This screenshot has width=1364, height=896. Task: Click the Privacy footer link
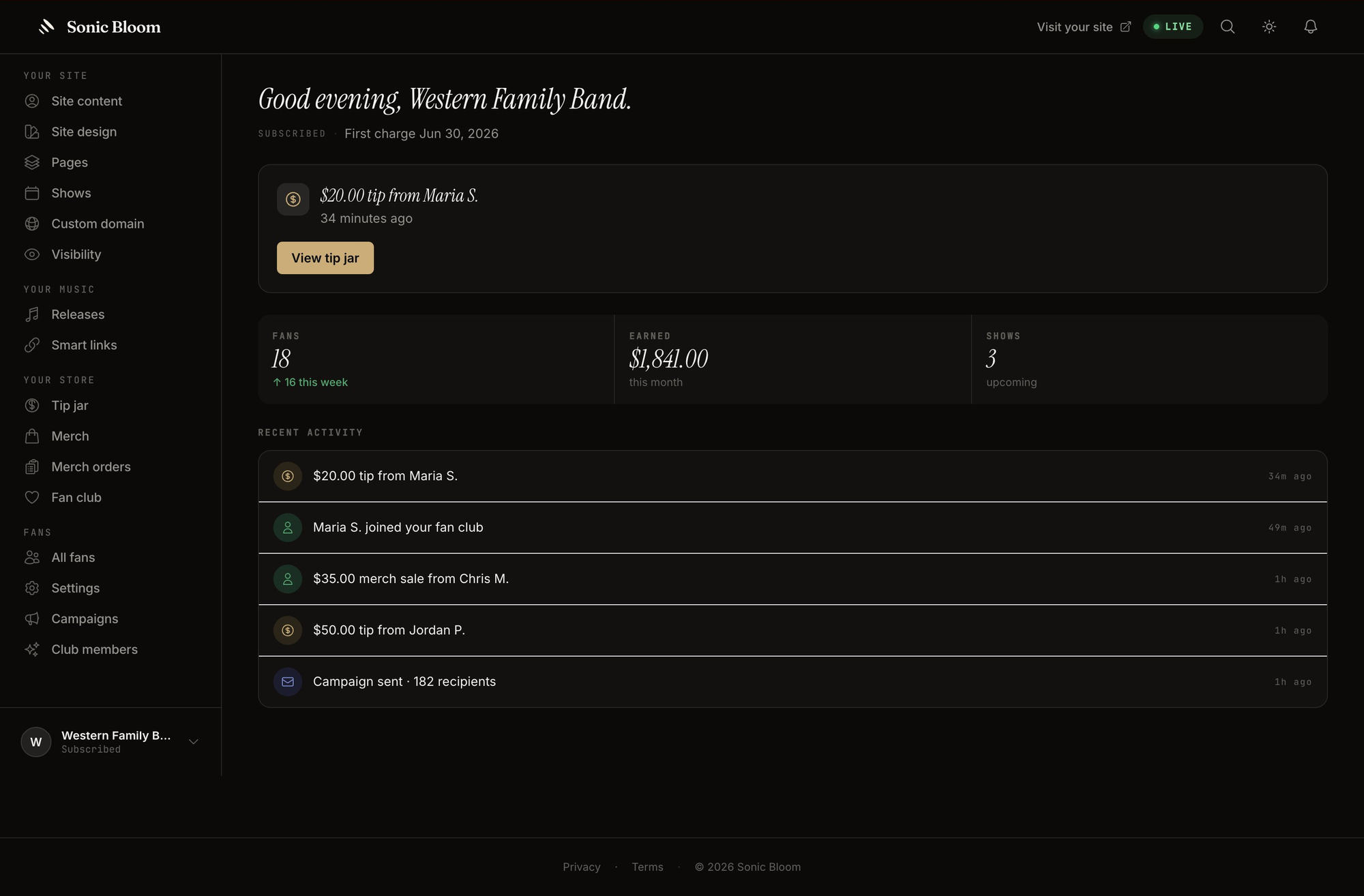coord(582,867)
